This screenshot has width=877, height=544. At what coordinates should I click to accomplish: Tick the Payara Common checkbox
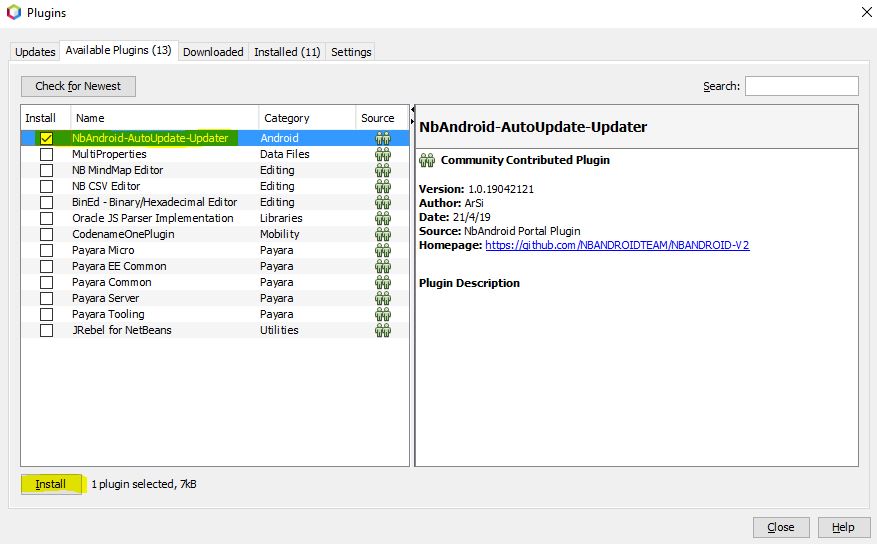click(46, 282)
